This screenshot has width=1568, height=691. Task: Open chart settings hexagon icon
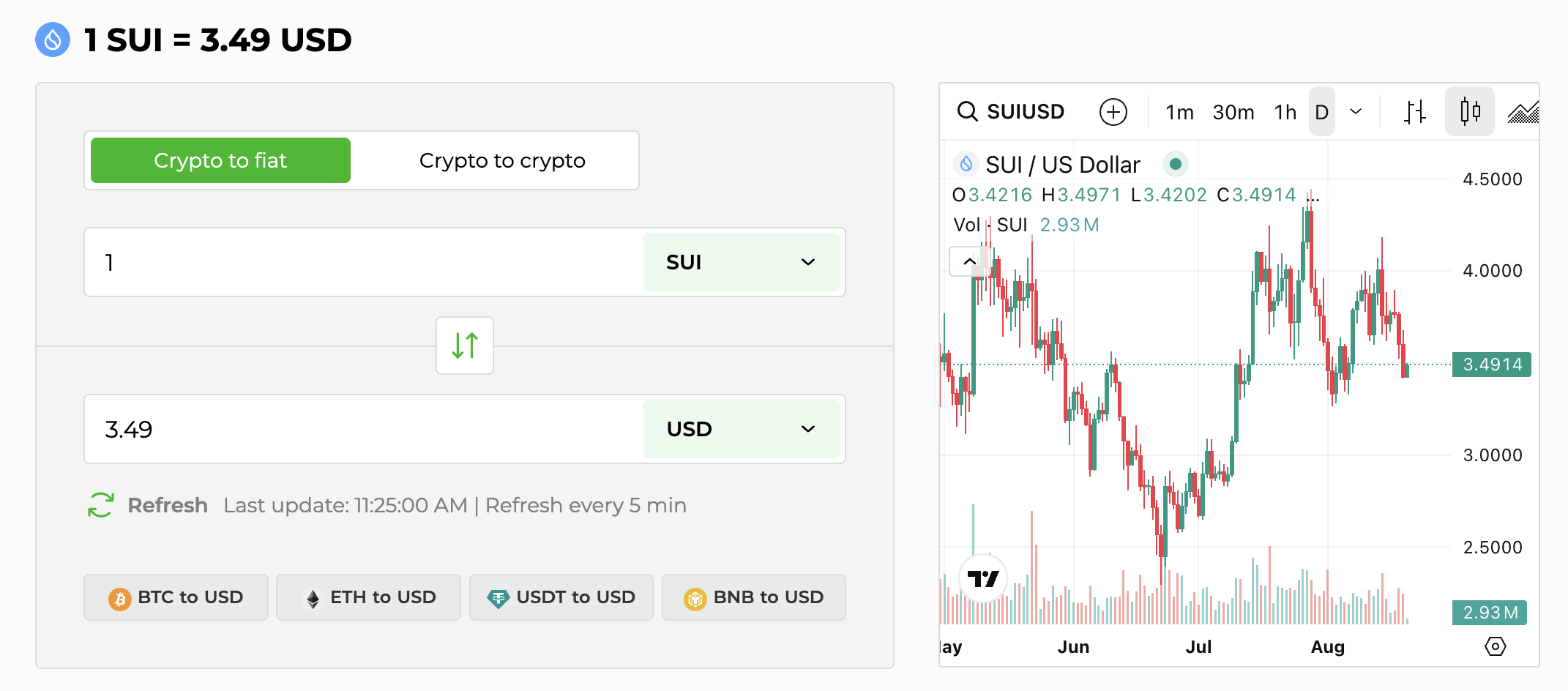pyautogui.click(x=1495, y=646)
